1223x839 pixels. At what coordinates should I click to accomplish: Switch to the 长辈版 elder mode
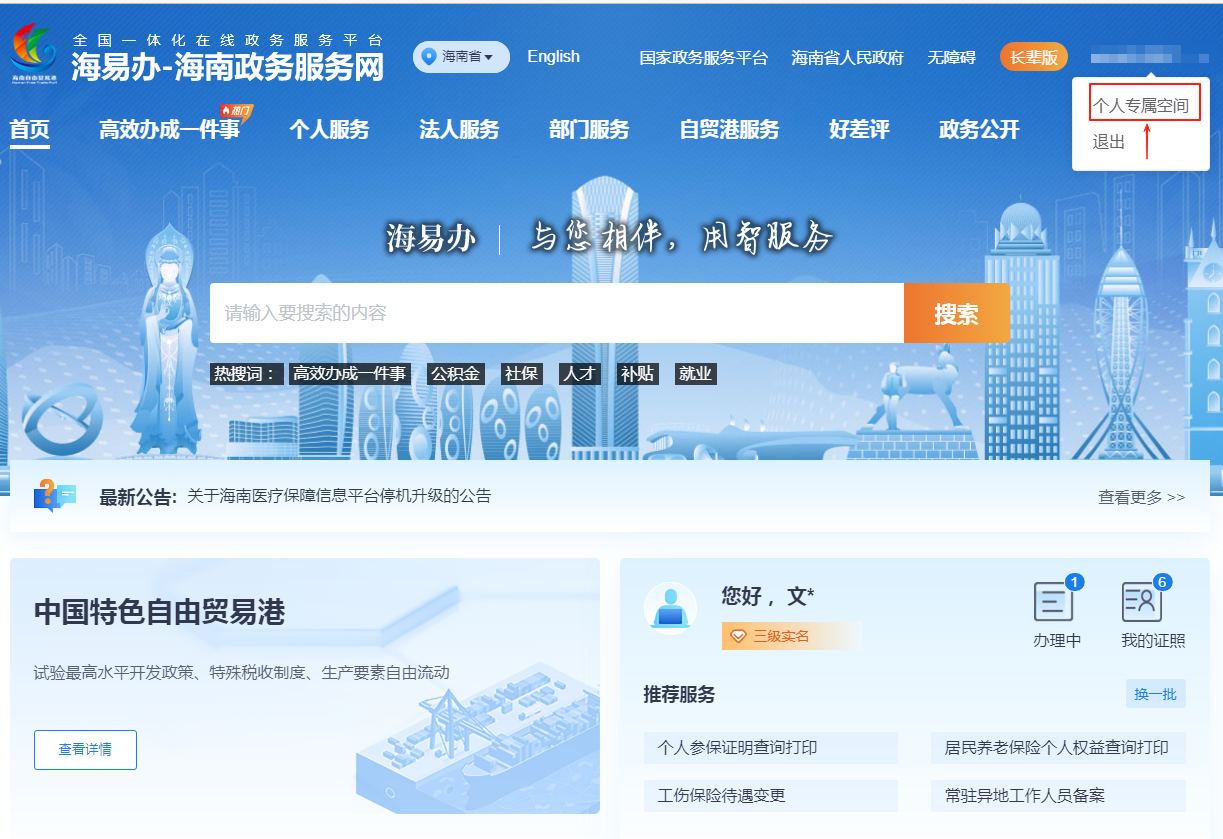click(1034, 57)
